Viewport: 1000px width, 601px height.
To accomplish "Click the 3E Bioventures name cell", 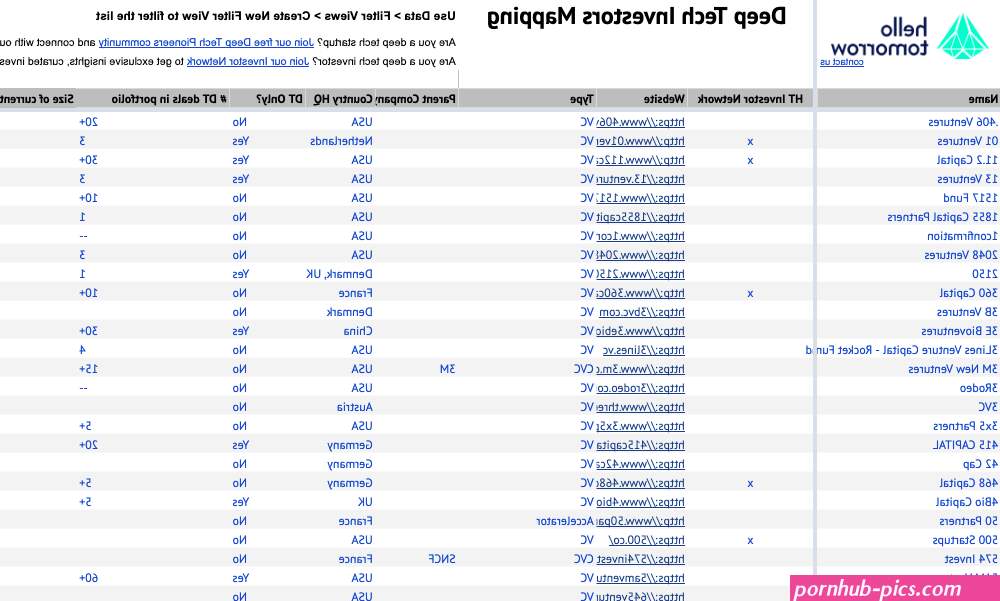I will point(959,331).
